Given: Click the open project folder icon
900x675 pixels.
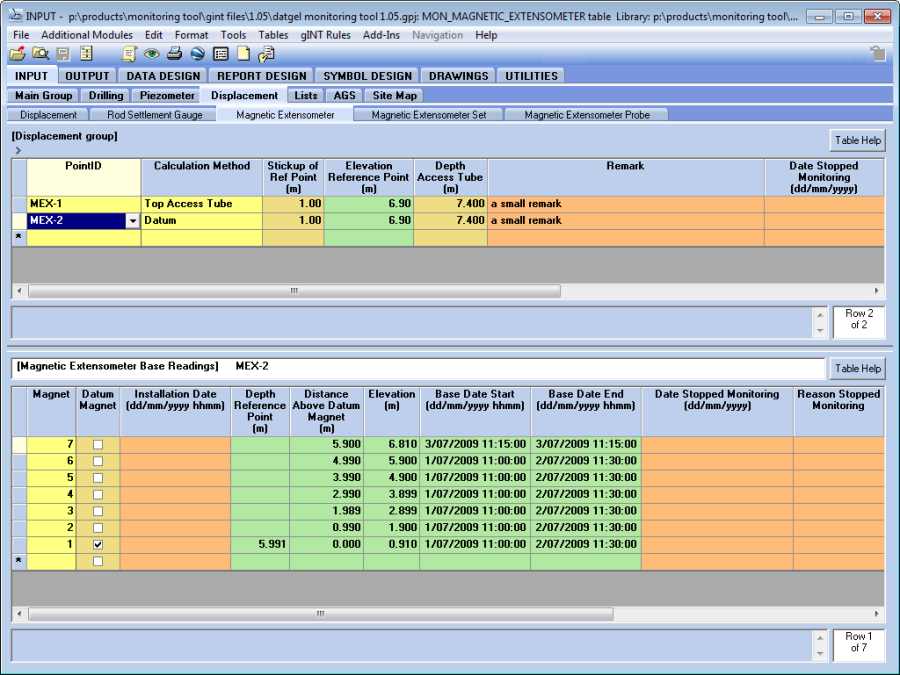Looking at the screenshot, I should [x=17, y=54].
